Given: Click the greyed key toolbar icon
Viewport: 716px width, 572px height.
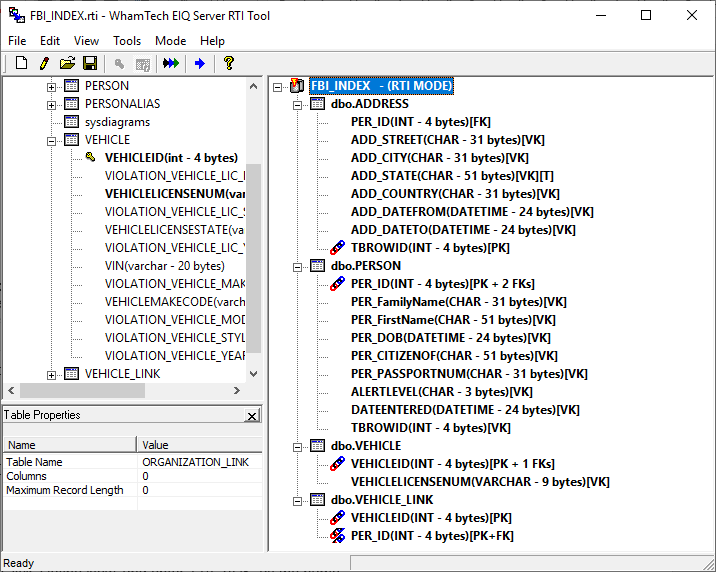Looking at the screenshot, I should [x=119, y=63].
